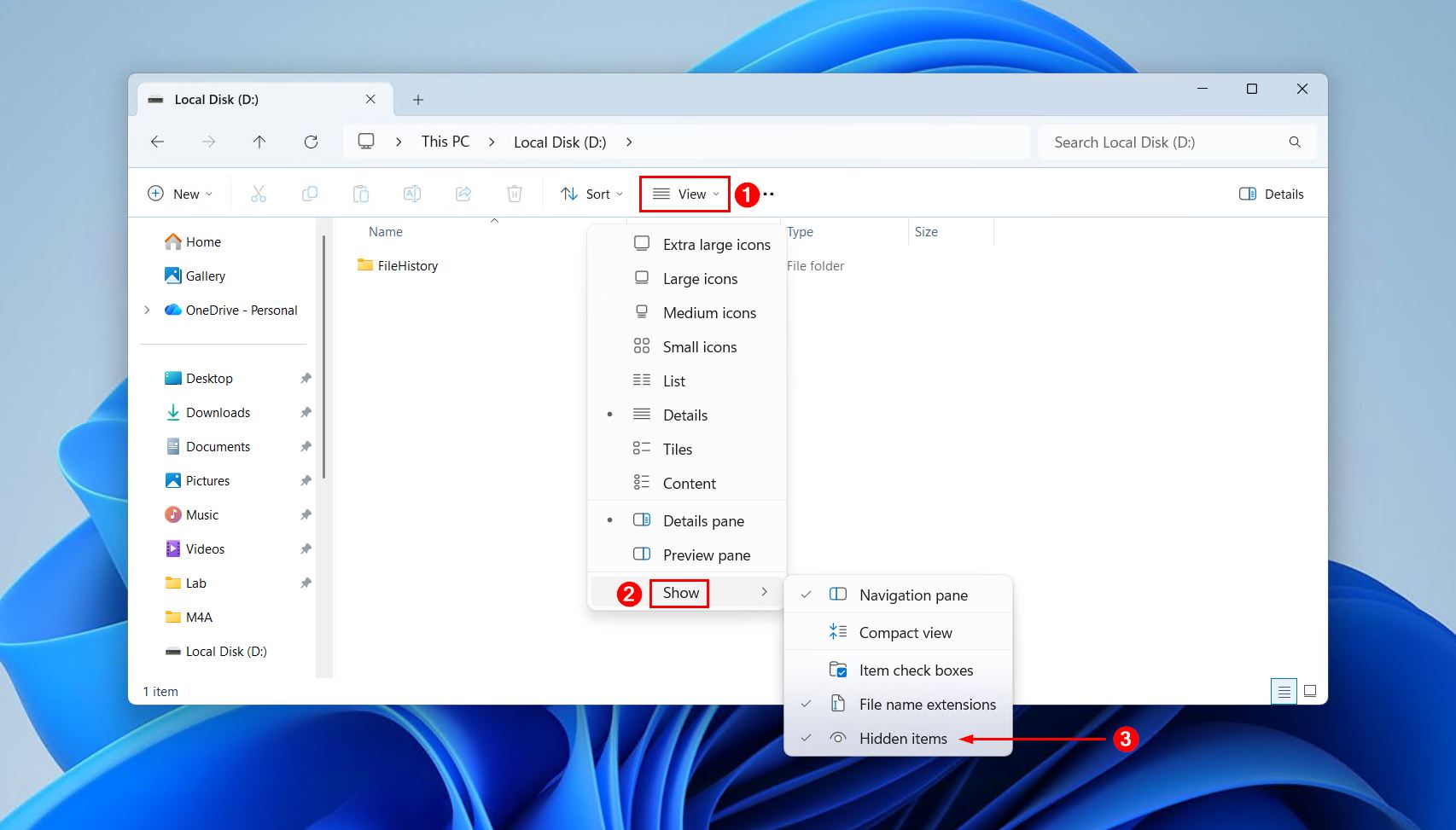Screen dimensions: 1456x830
Task: Click the Rename icon in toolbar
Action: pos(412,194)
